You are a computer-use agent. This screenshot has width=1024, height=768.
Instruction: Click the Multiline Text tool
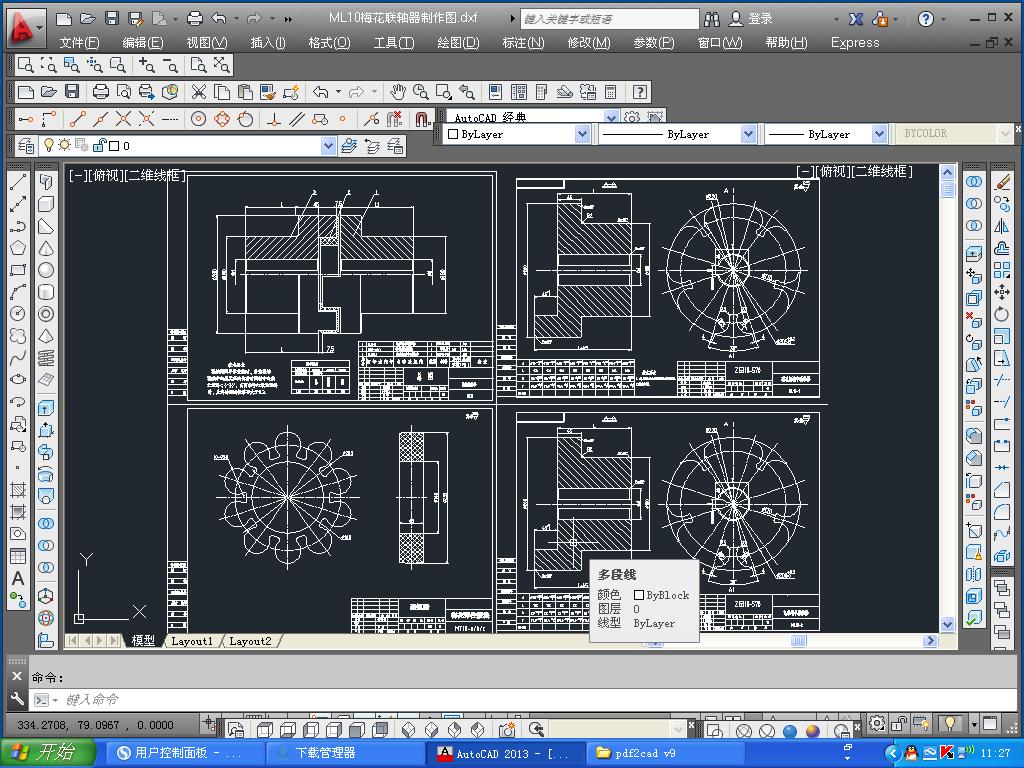pyautogui.click(x=18, y=578)
